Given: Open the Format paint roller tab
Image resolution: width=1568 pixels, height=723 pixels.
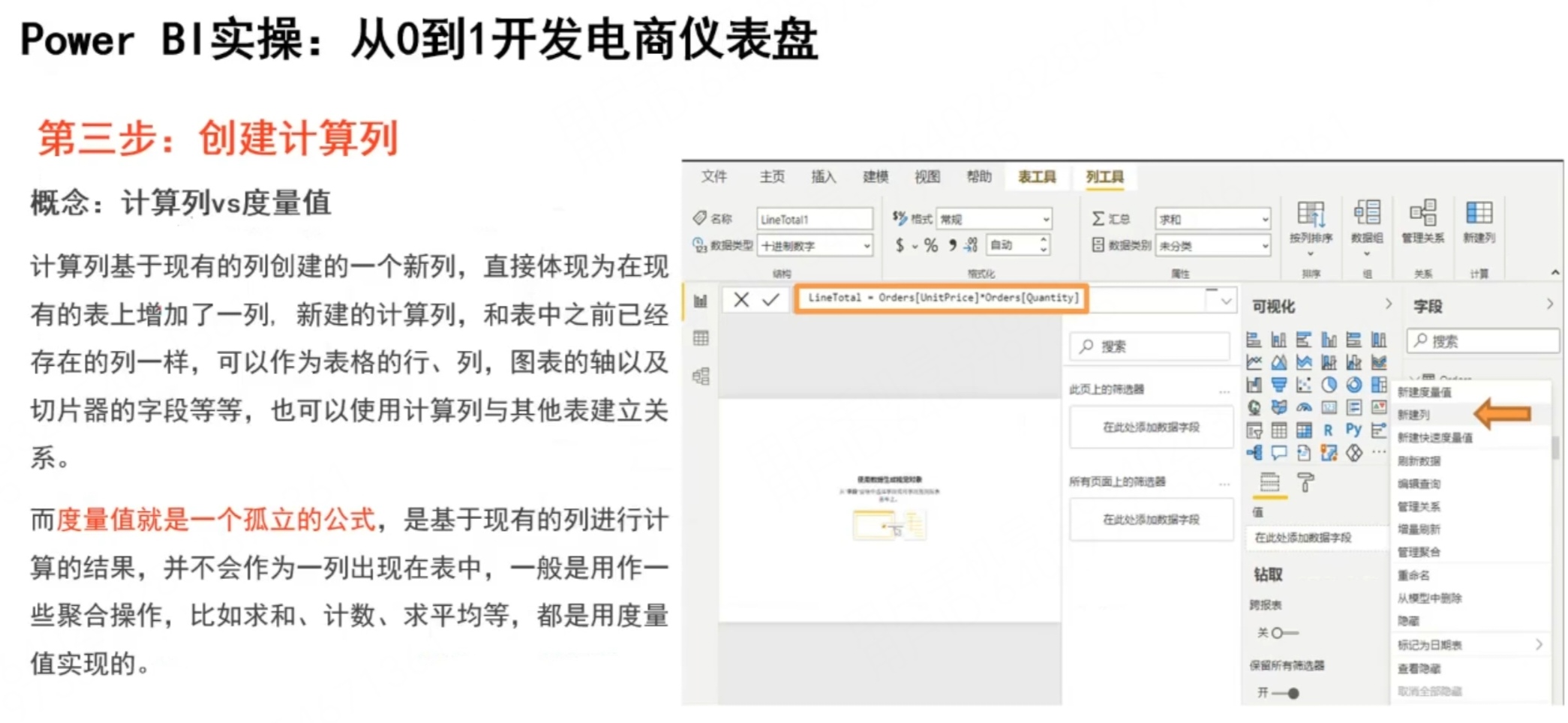Looking at the screenshot, I should [x=1306, y=482].
